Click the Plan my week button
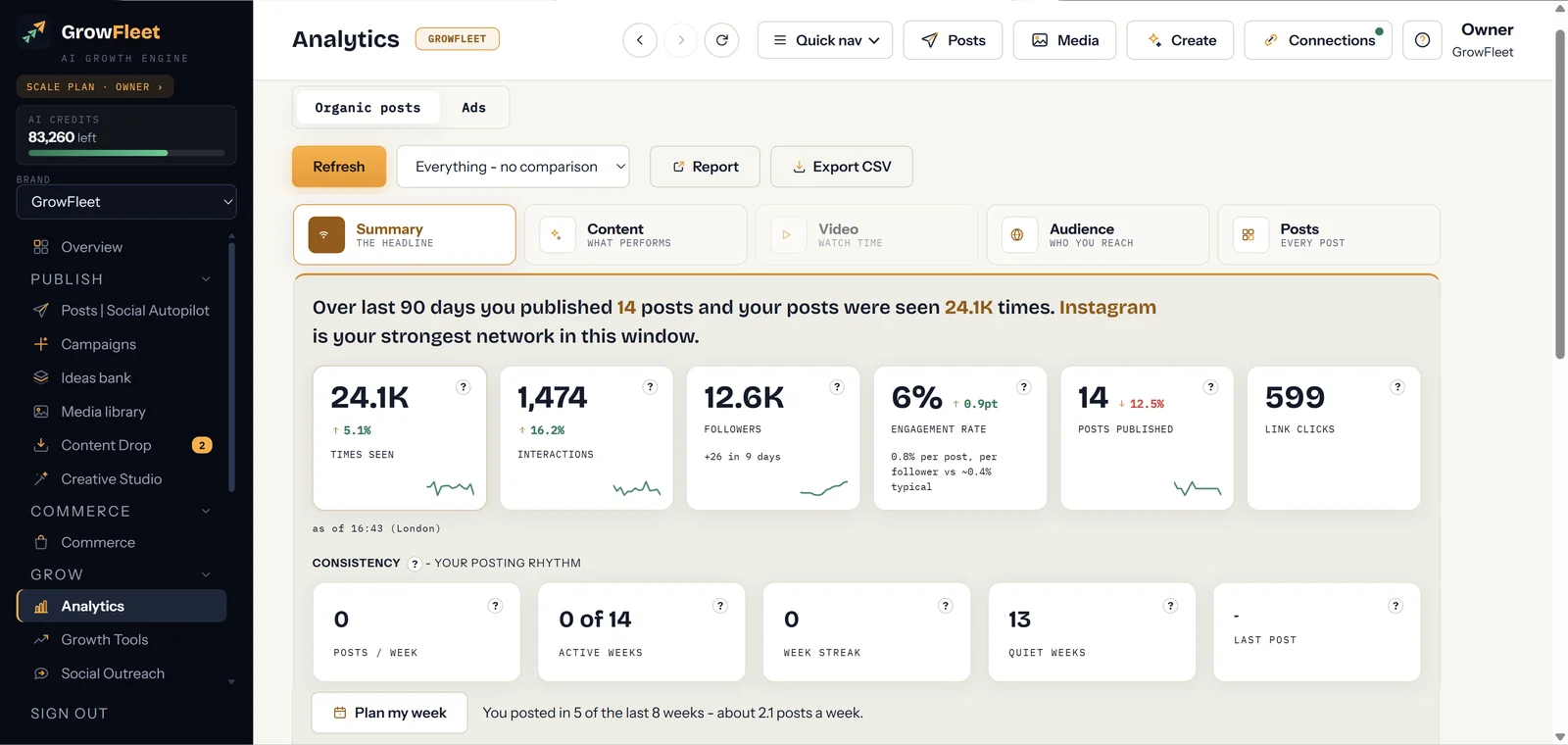1568x745 pixels. click(x=389, y=713)
